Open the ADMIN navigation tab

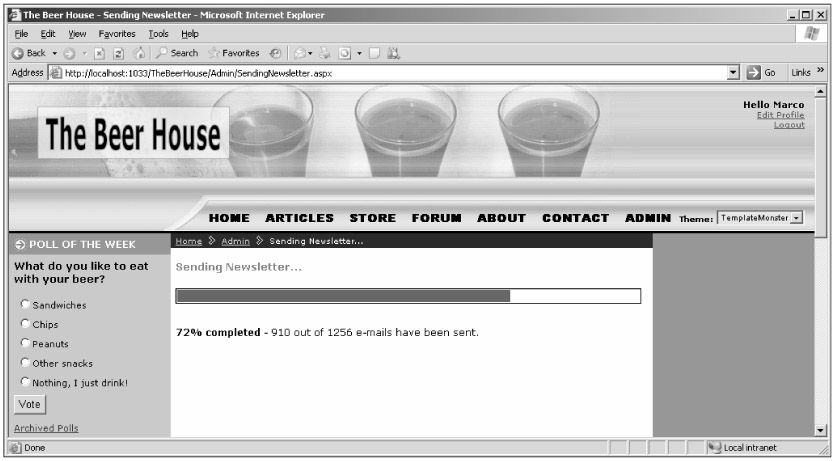coord(647,218)
